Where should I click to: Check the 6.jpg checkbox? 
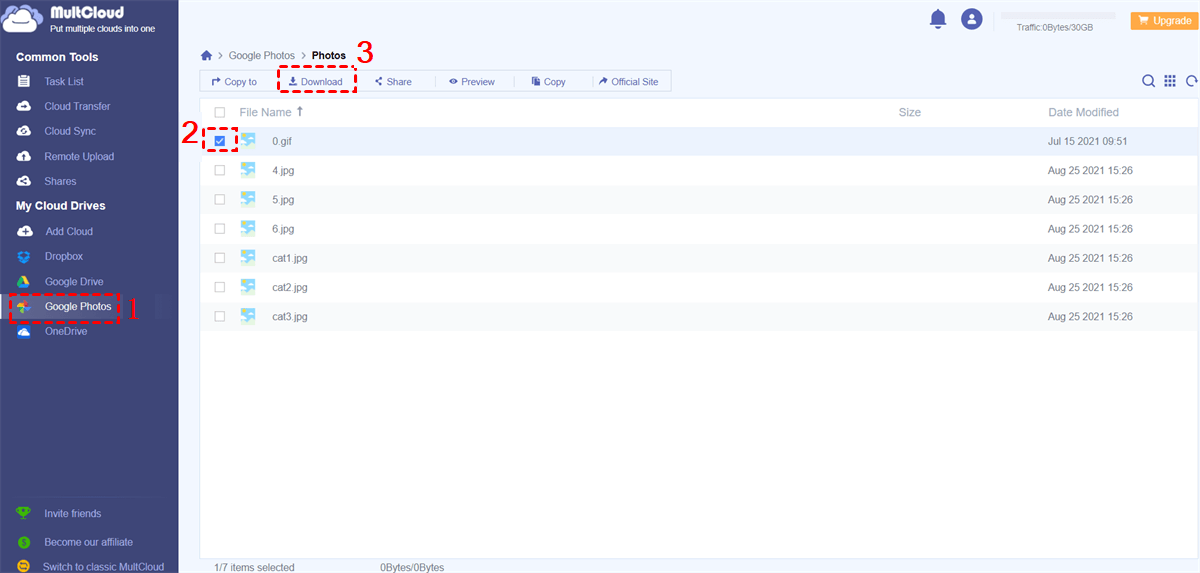pyautogui.click(x=220, y=229)
